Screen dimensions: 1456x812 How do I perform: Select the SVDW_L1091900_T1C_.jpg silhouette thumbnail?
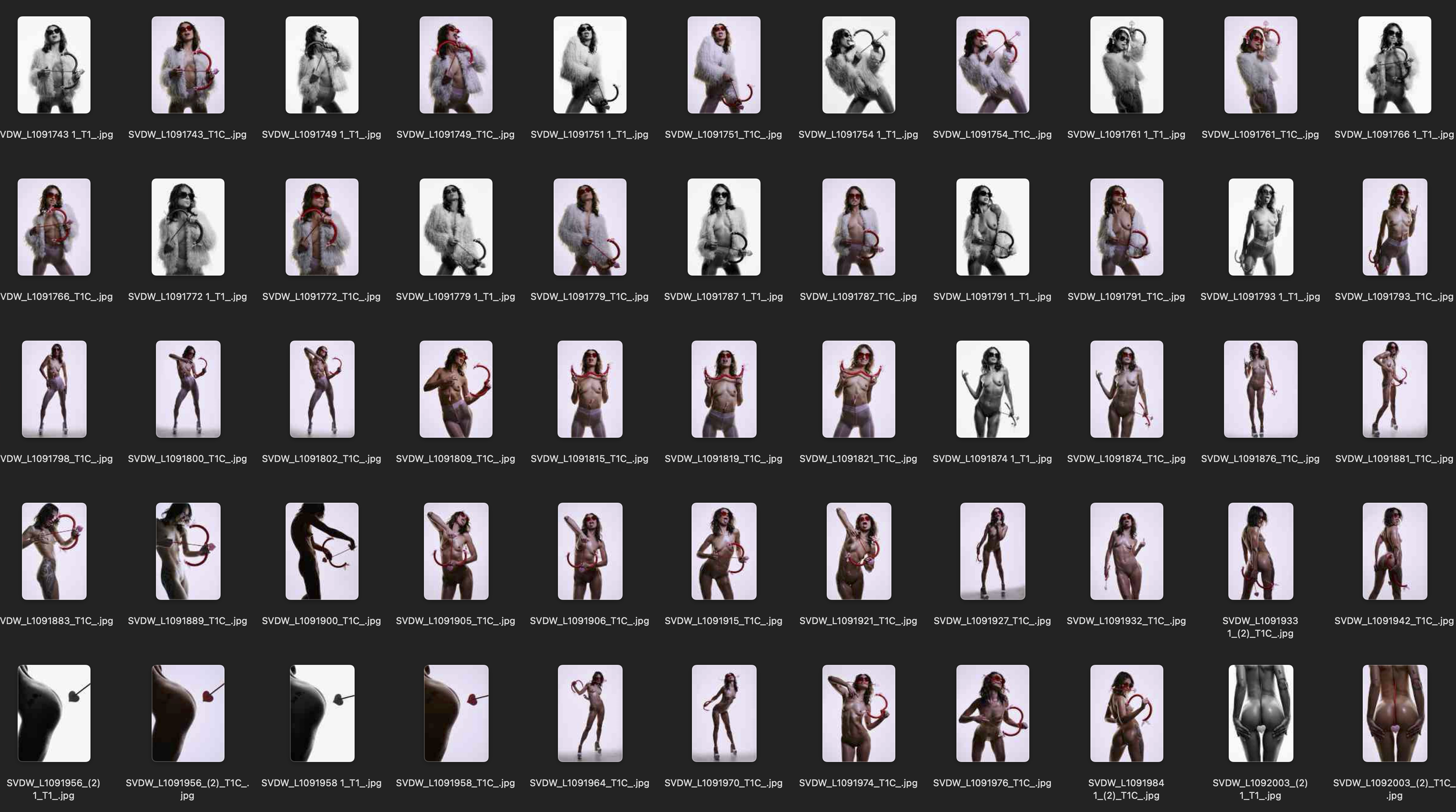321,551
